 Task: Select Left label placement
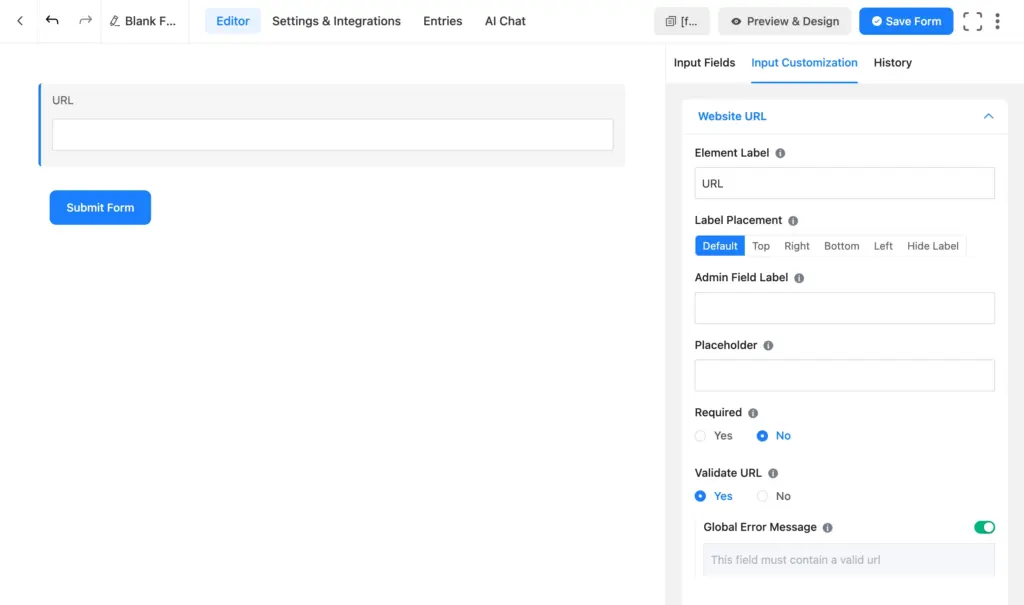pos(883,246)
